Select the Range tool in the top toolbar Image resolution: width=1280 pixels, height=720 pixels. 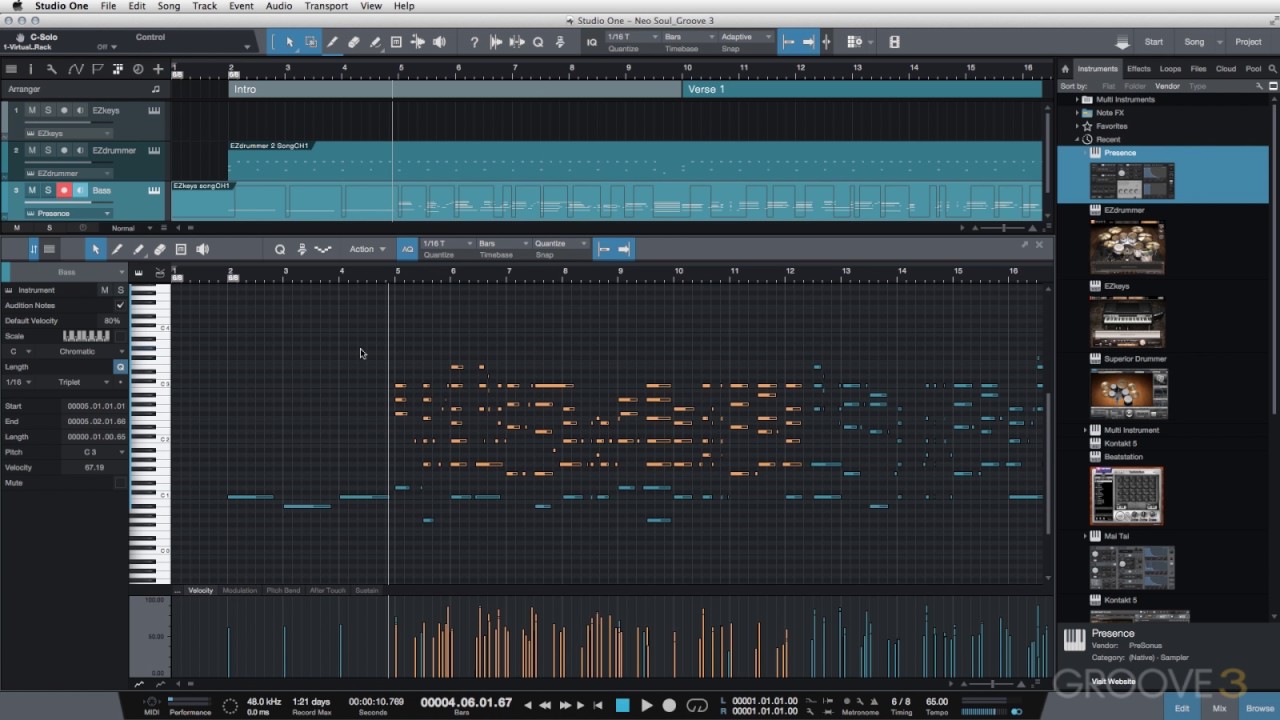[311, 42]
